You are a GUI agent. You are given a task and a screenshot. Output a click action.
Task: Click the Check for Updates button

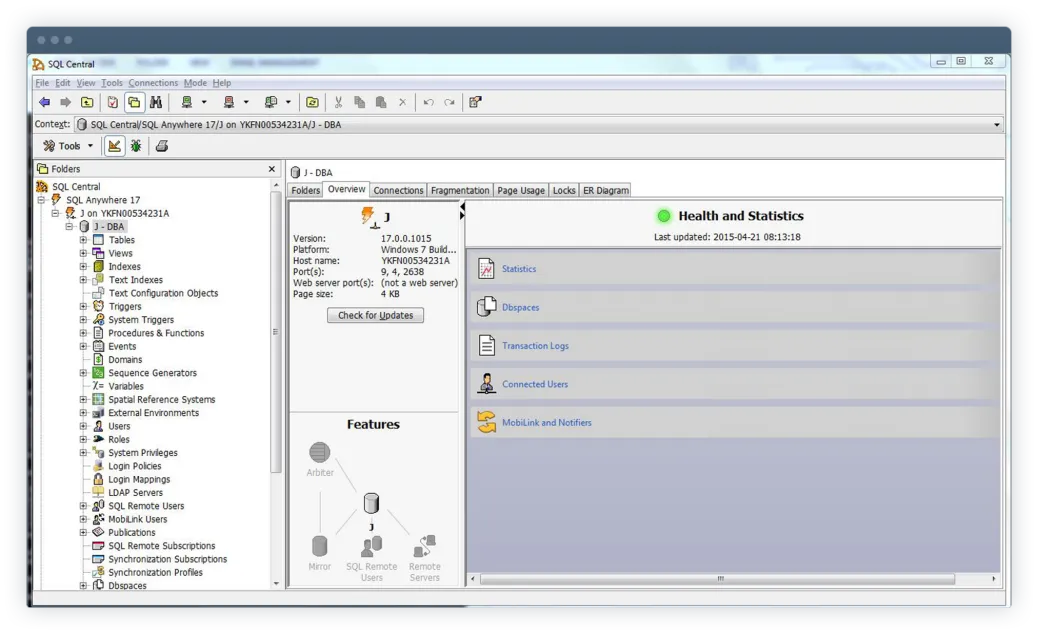(x=375, y=315)
